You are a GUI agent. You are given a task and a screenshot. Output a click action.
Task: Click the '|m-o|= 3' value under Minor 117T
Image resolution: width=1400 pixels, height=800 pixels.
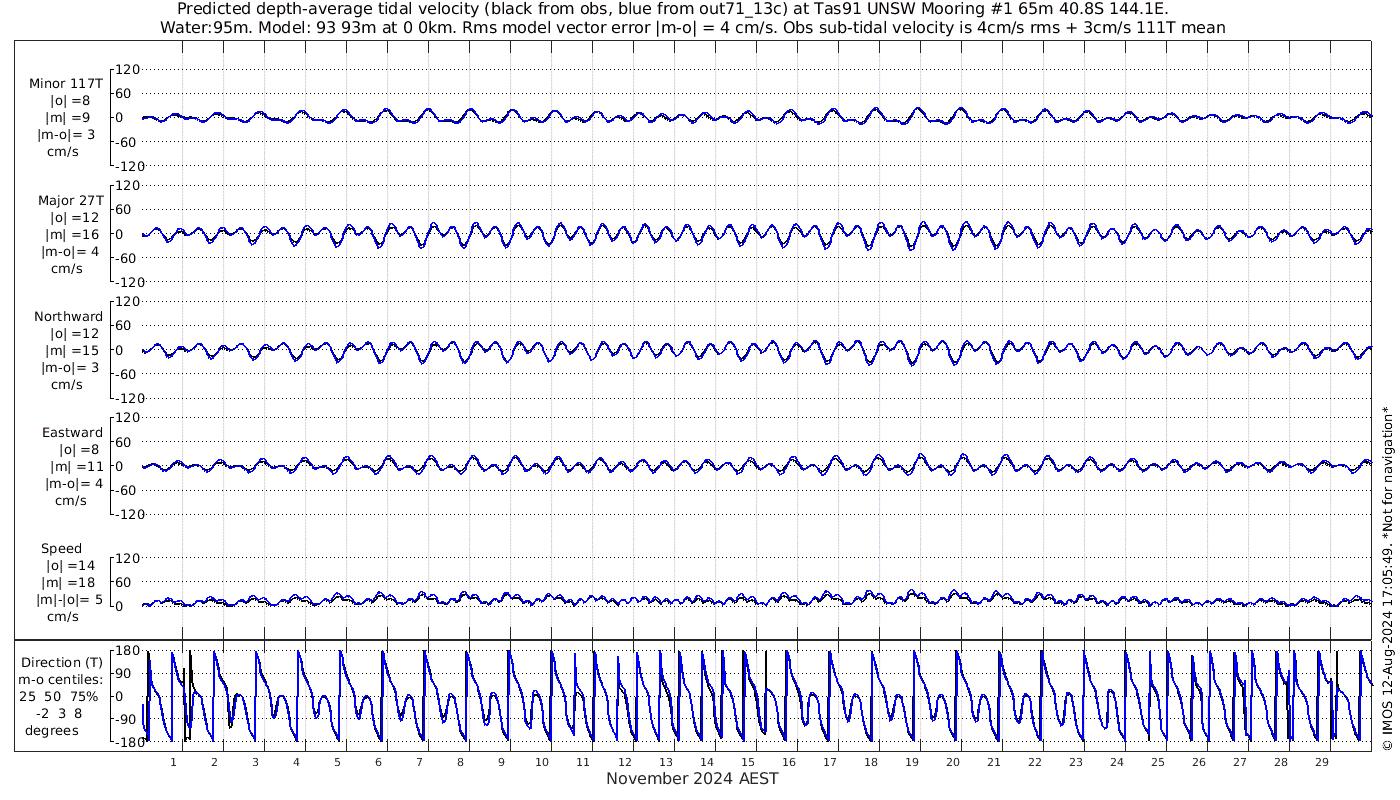tap(67, 135)
